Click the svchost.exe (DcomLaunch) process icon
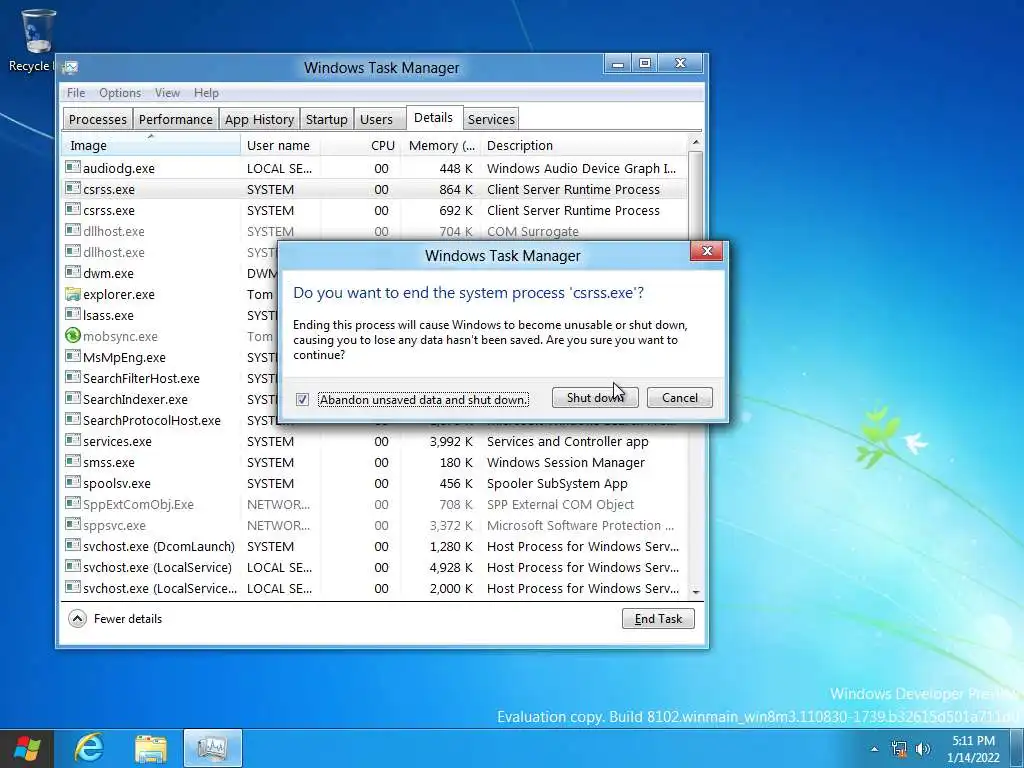1024x768 pixels. (72, 546)
